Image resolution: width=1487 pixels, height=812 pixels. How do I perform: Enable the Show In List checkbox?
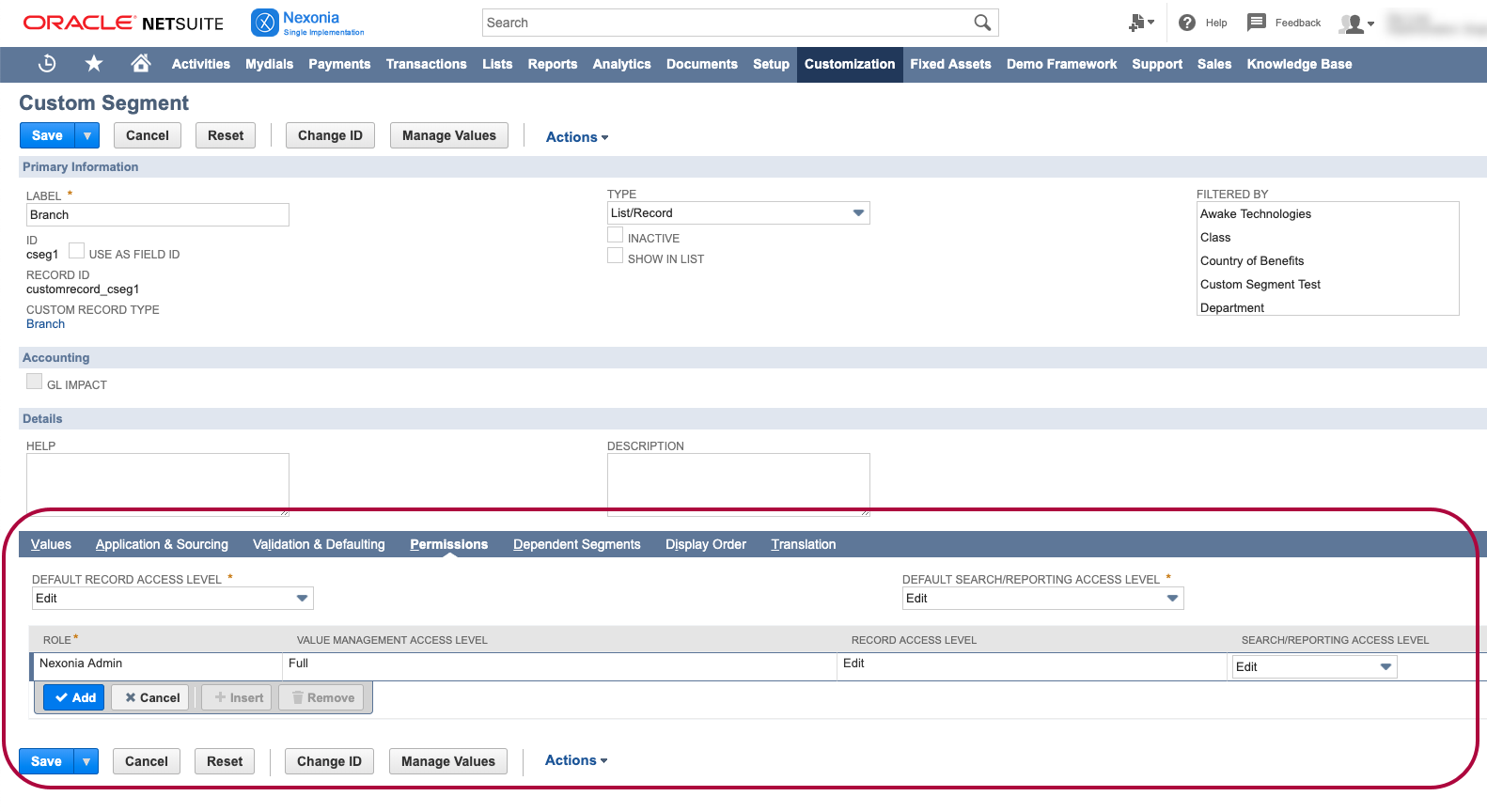click(616, 256)
